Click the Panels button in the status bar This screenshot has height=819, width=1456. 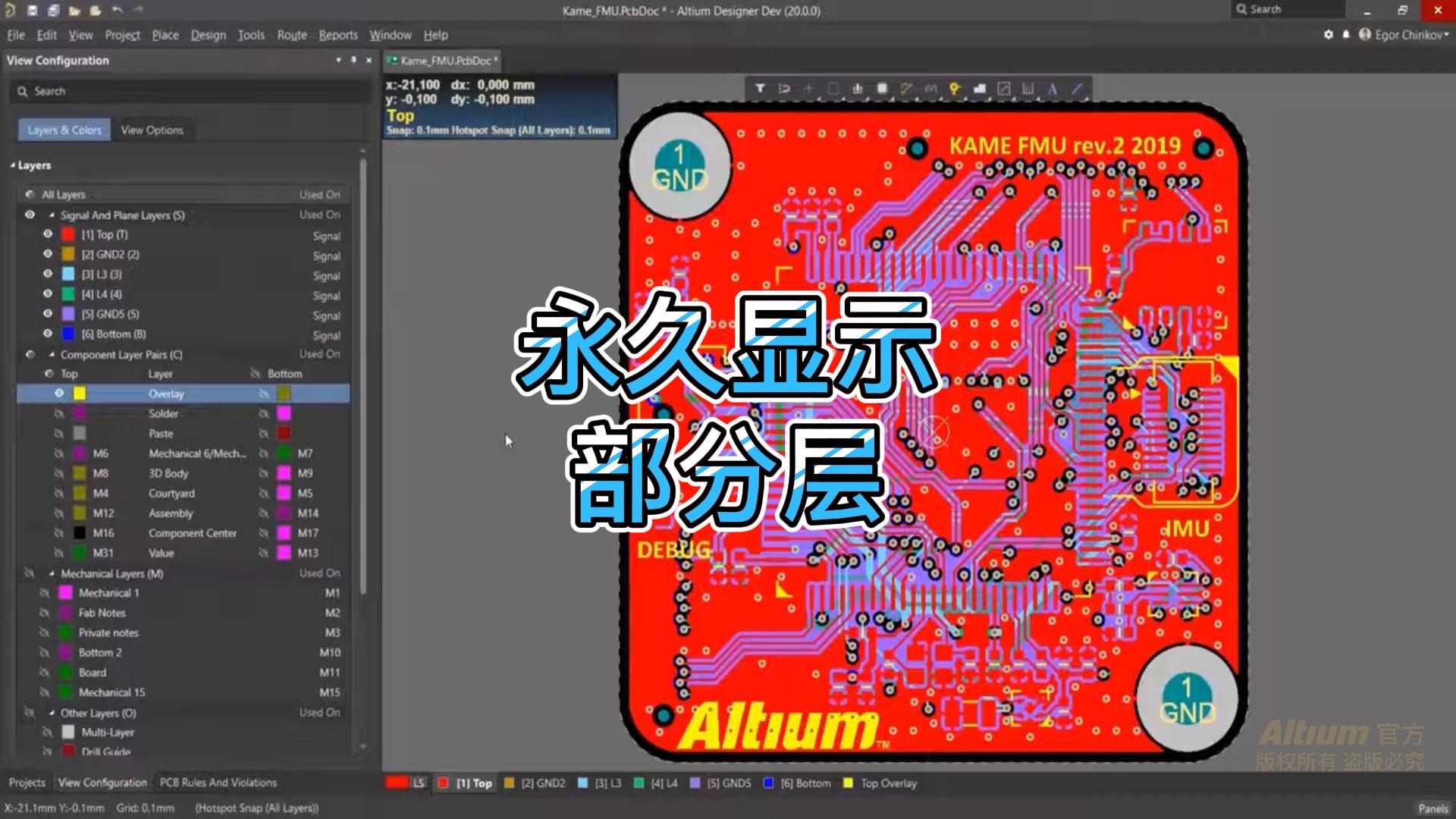[1432, 808]
